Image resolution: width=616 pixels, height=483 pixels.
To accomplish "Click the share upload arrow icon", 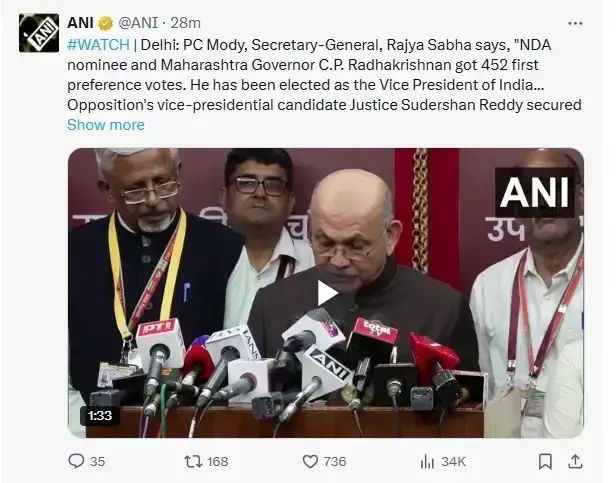I will (x=576, y=461).
